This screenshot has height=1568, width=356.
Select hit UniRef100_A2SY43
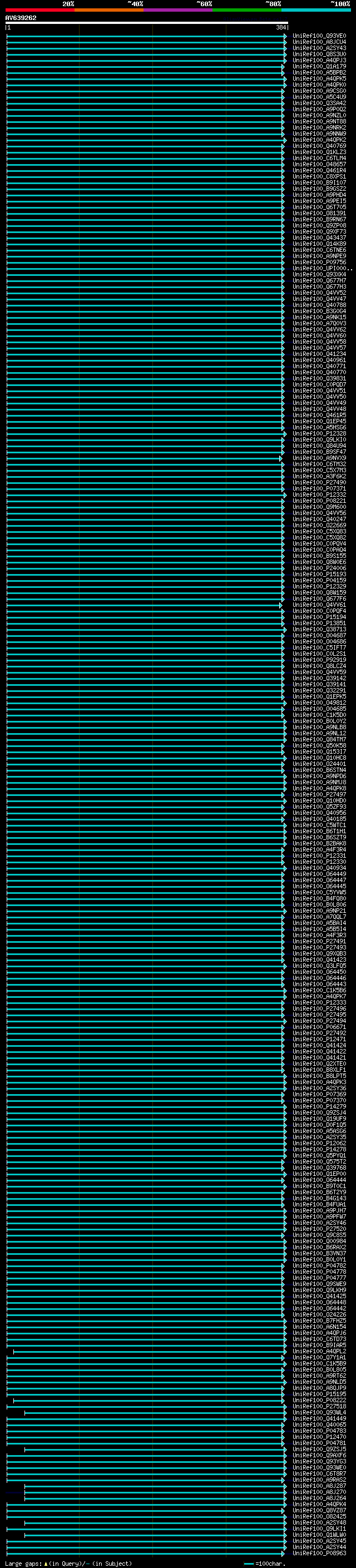(319, 48)
